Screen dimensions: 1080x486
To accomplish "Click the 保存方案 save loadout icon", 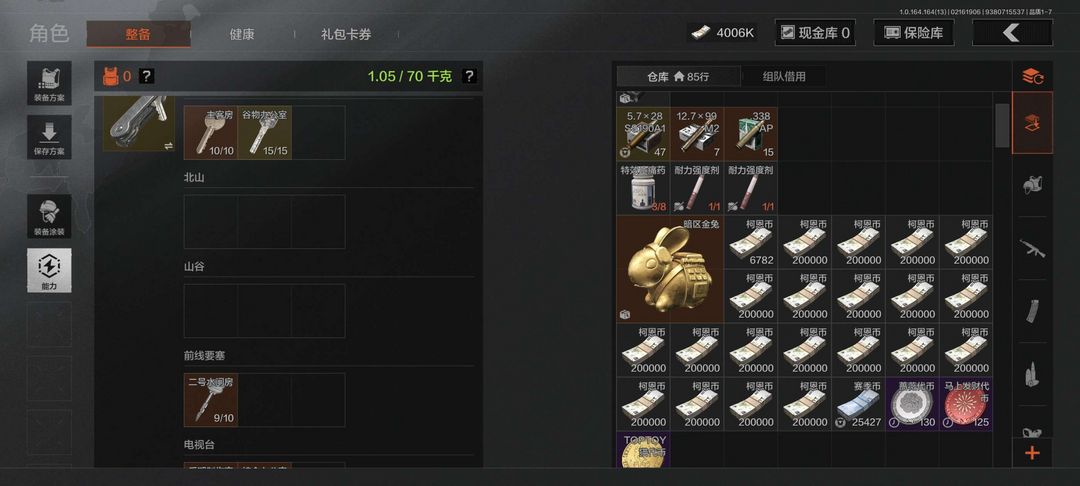I will 49,137.
